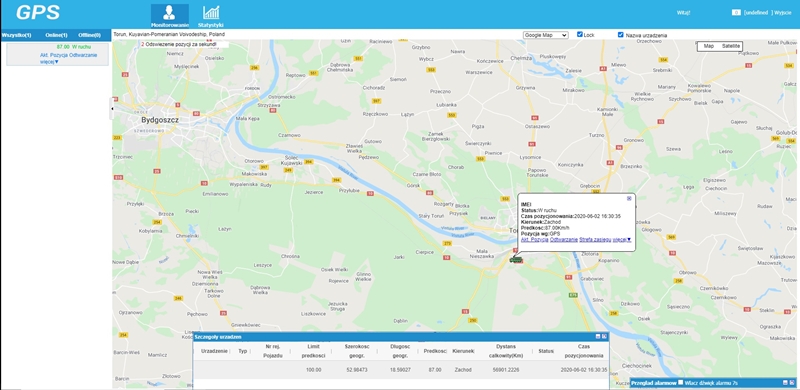Click the GPS logo
This screenshot has height=390, width=800.
[38, 13]
